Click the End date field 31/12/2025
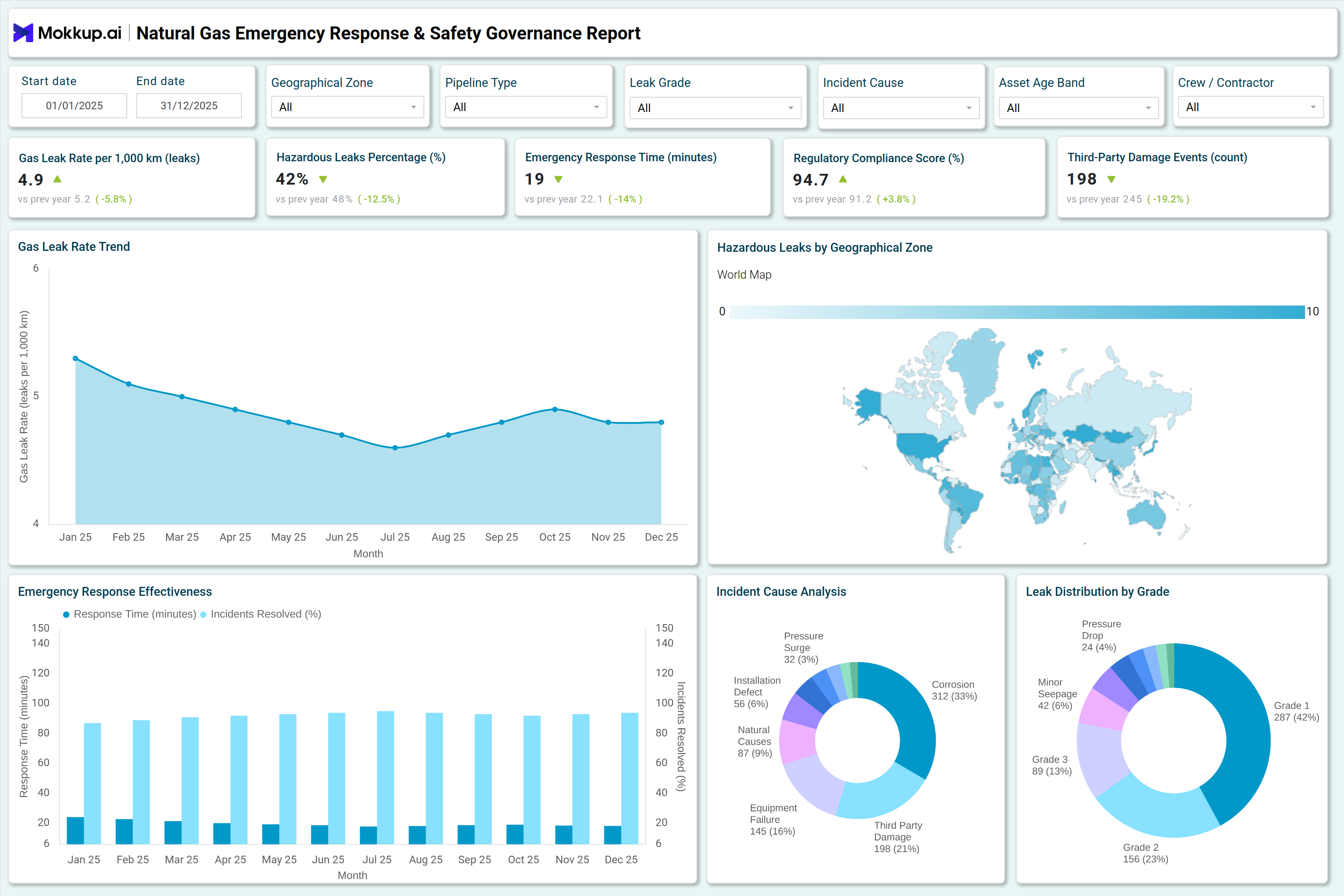Screen dimensions: 1344x896 click(x=189, y=106)
